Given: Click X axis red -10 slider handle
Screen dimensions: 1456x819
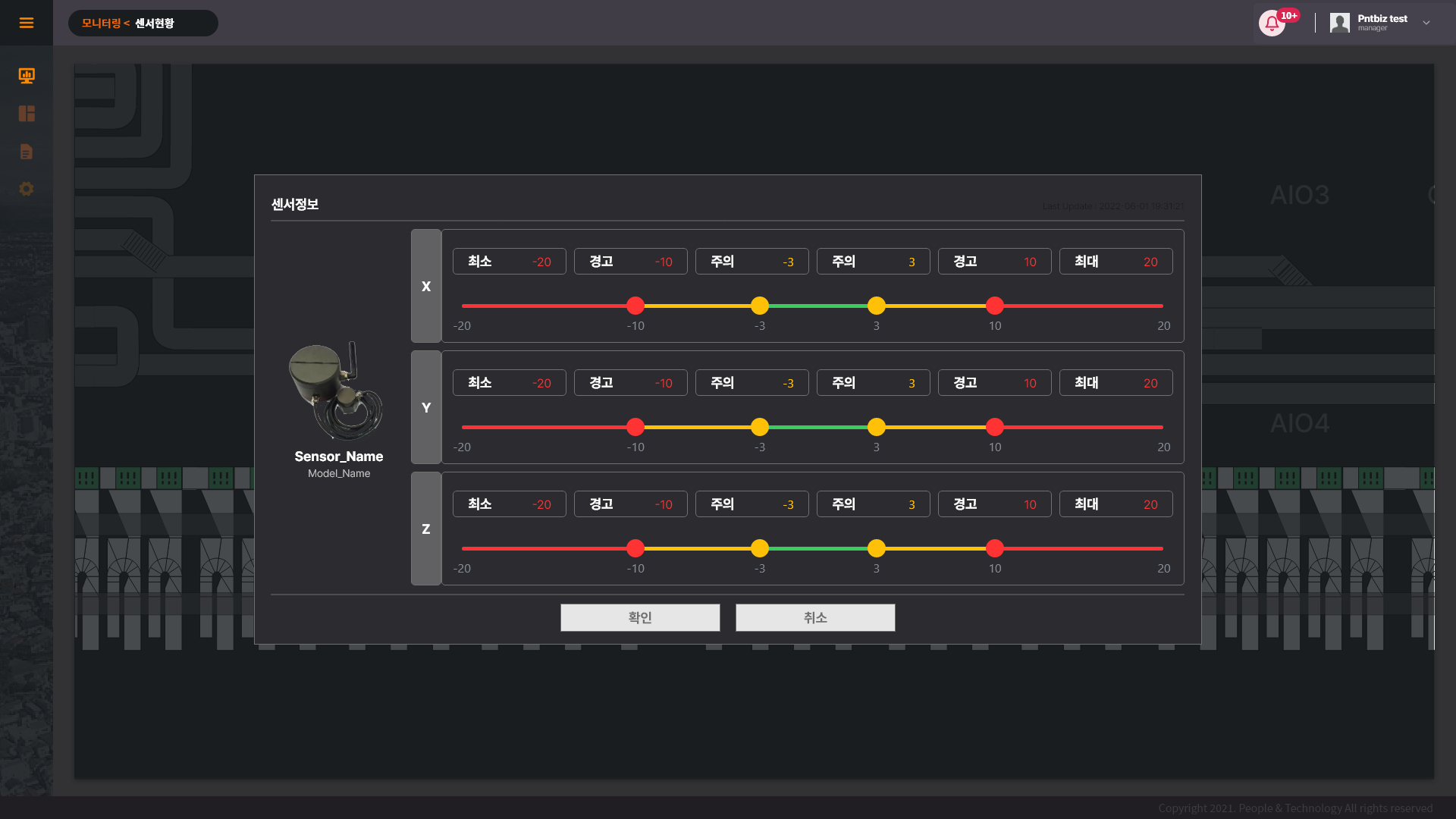Looking at the screenshot, I should pyautogui.click(x=635, y=306).
